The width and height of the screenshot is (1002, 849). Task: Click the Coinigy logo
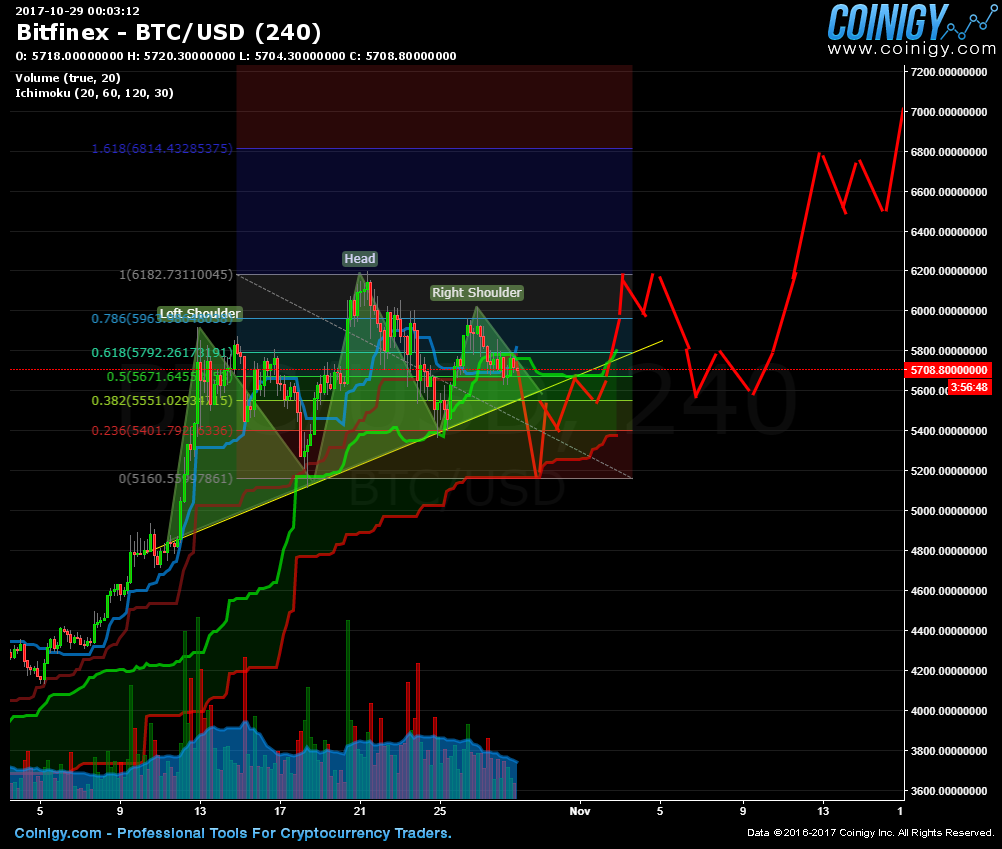click(911, 22)
